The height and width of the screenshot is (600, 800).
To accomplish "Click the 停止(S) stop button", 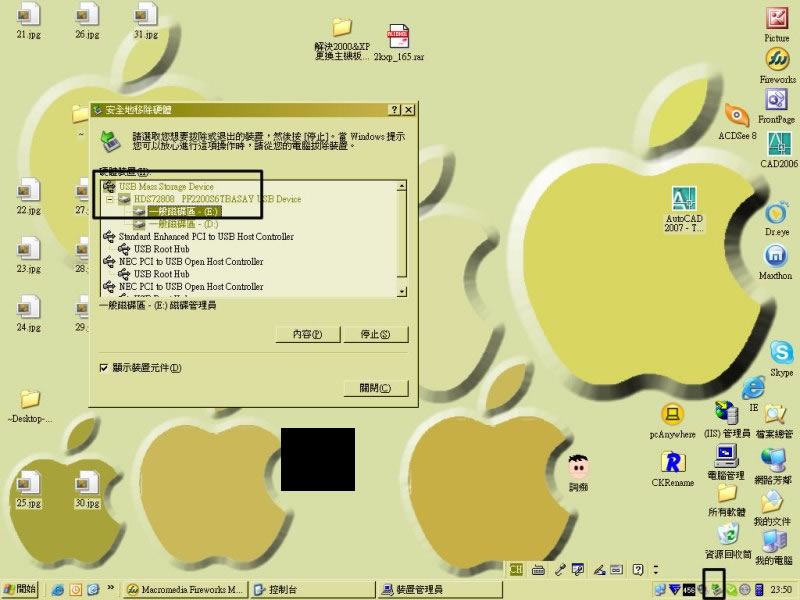I will [x=376, y=334].
